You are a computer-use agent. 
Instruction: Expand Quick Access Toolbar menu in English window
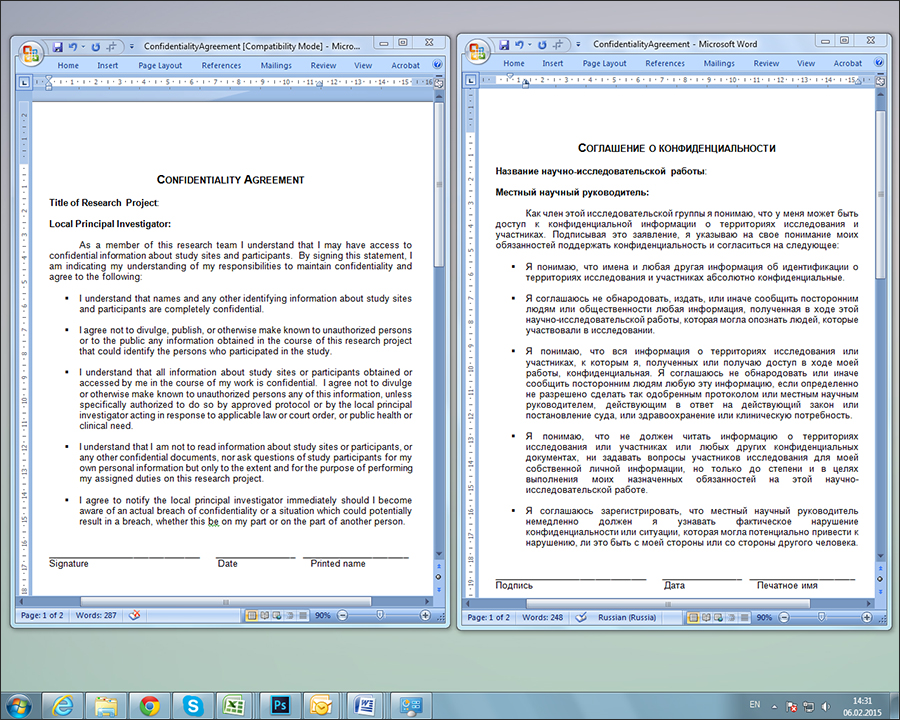pyautogui.click(x=131, y=47)
